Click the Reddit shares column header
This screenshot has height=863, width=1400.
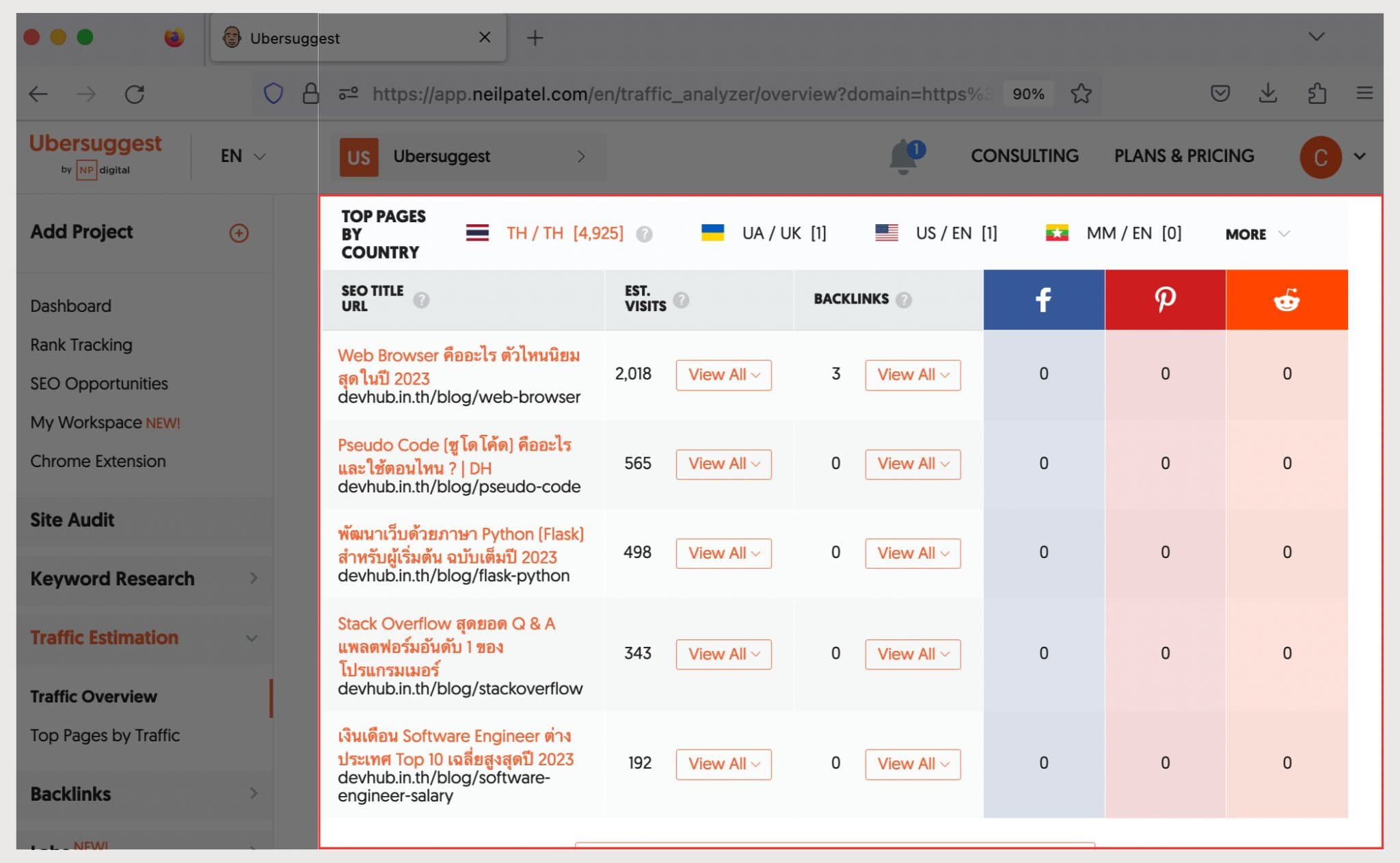click(1287, 300)
